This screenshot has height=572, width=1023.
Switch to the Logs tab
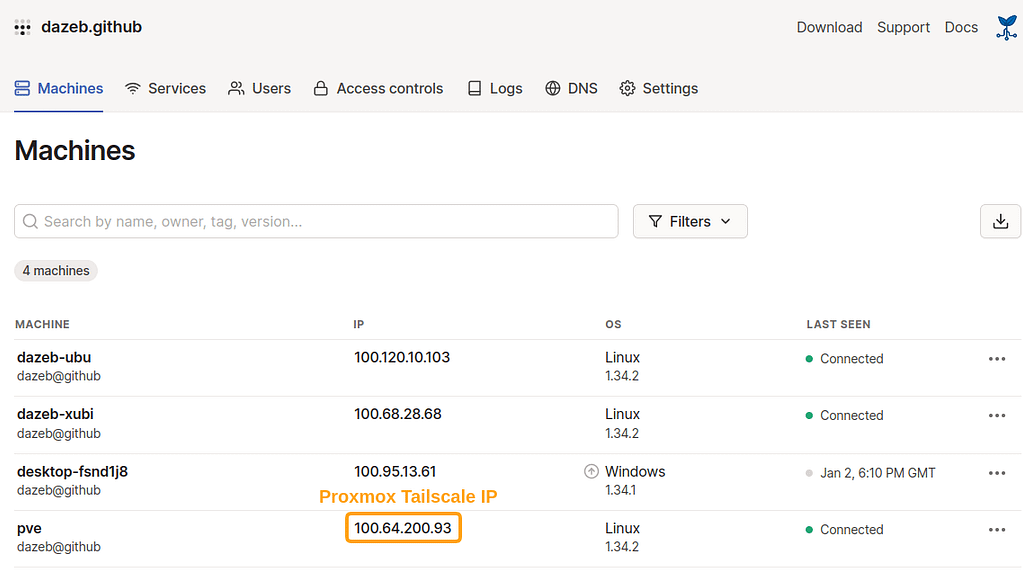[495, 88]
